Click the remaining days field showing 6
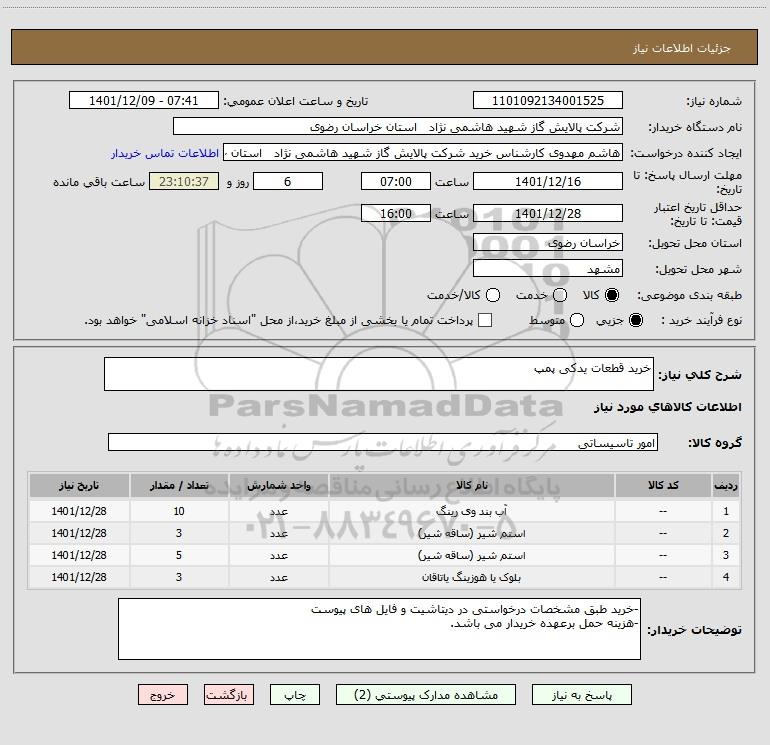This screenshot has width=770, height=745. pyautogui.click(x=288, y=181)
